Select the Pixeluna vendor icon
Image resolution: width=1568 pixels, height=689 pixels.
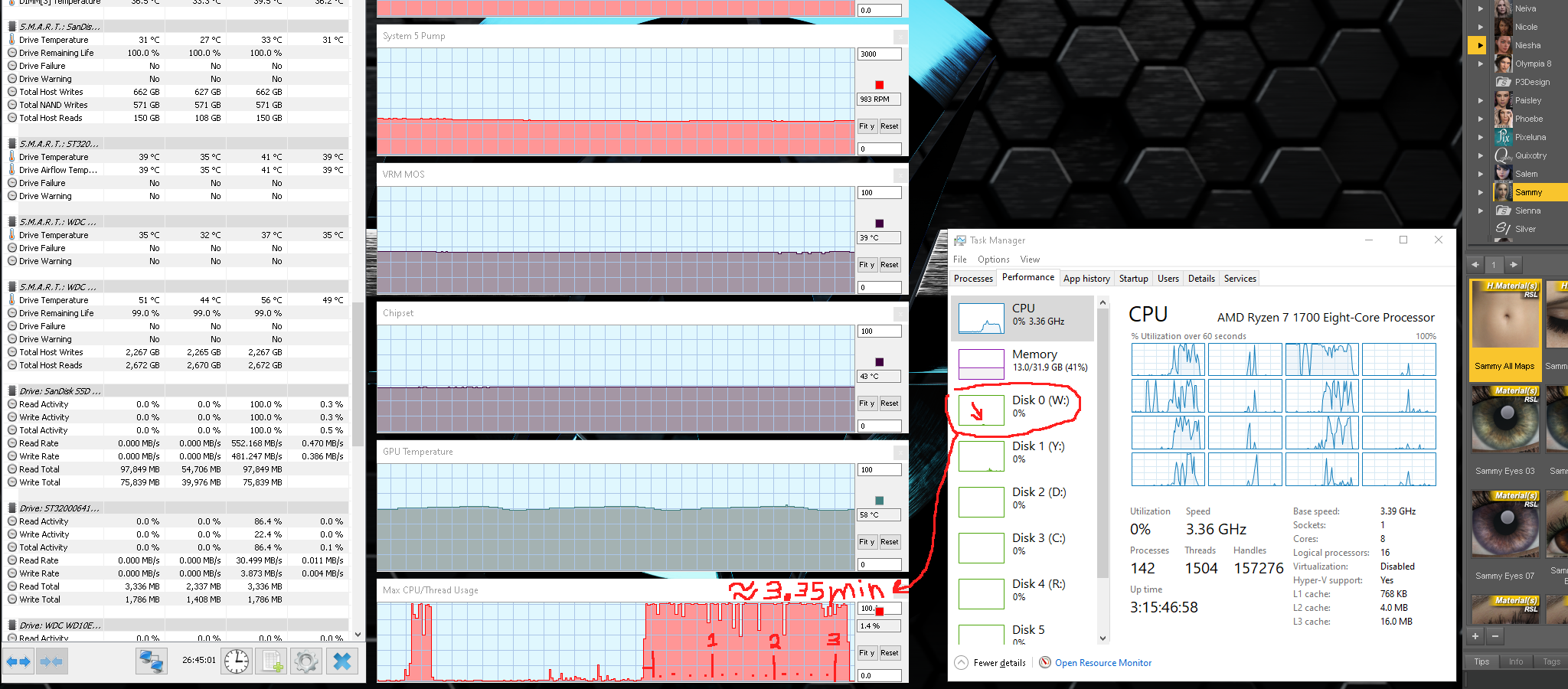click(x=1503, y=137)
